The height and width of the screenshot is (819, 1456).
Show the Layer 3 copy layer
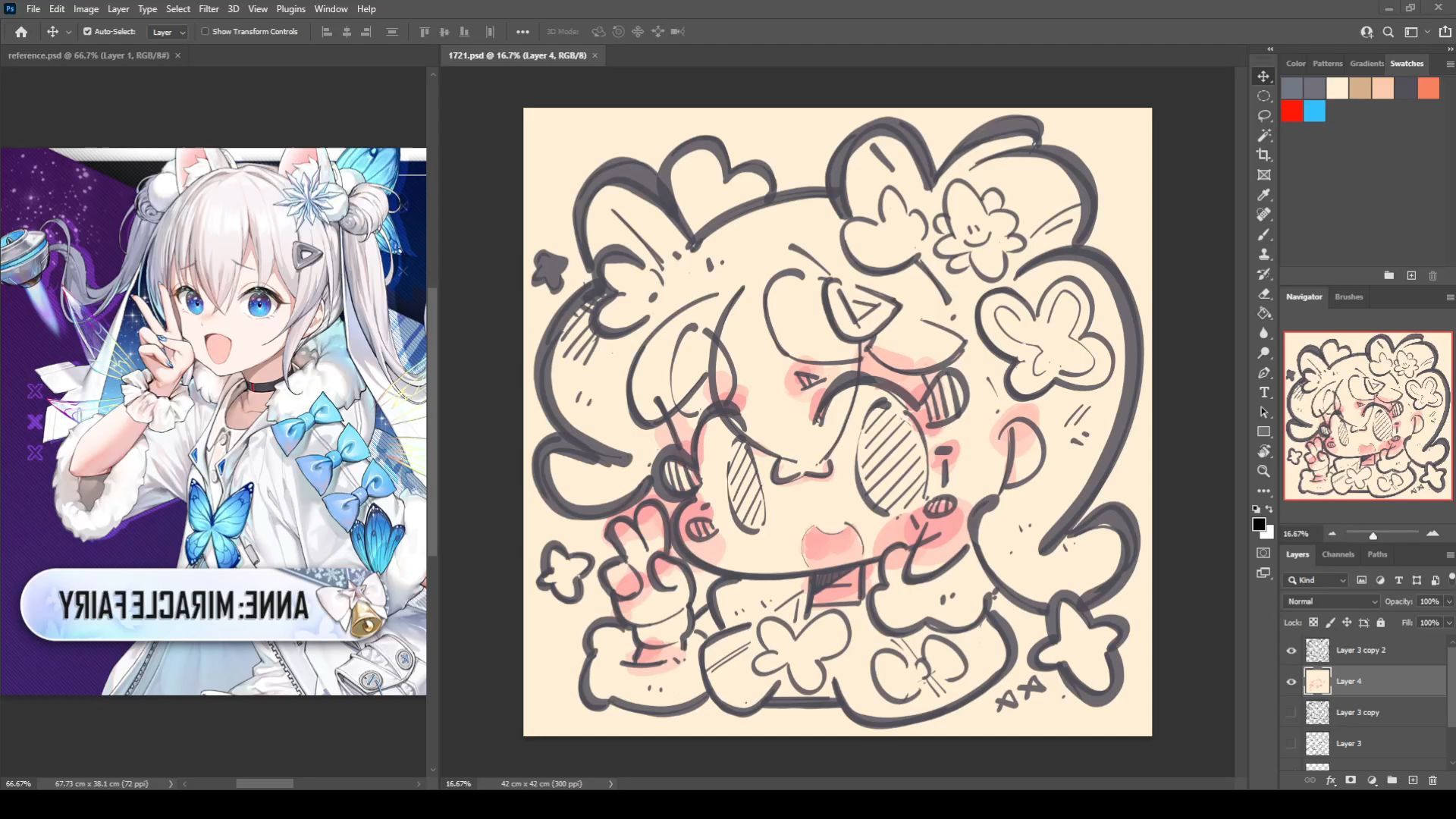tap(1291, 712)
